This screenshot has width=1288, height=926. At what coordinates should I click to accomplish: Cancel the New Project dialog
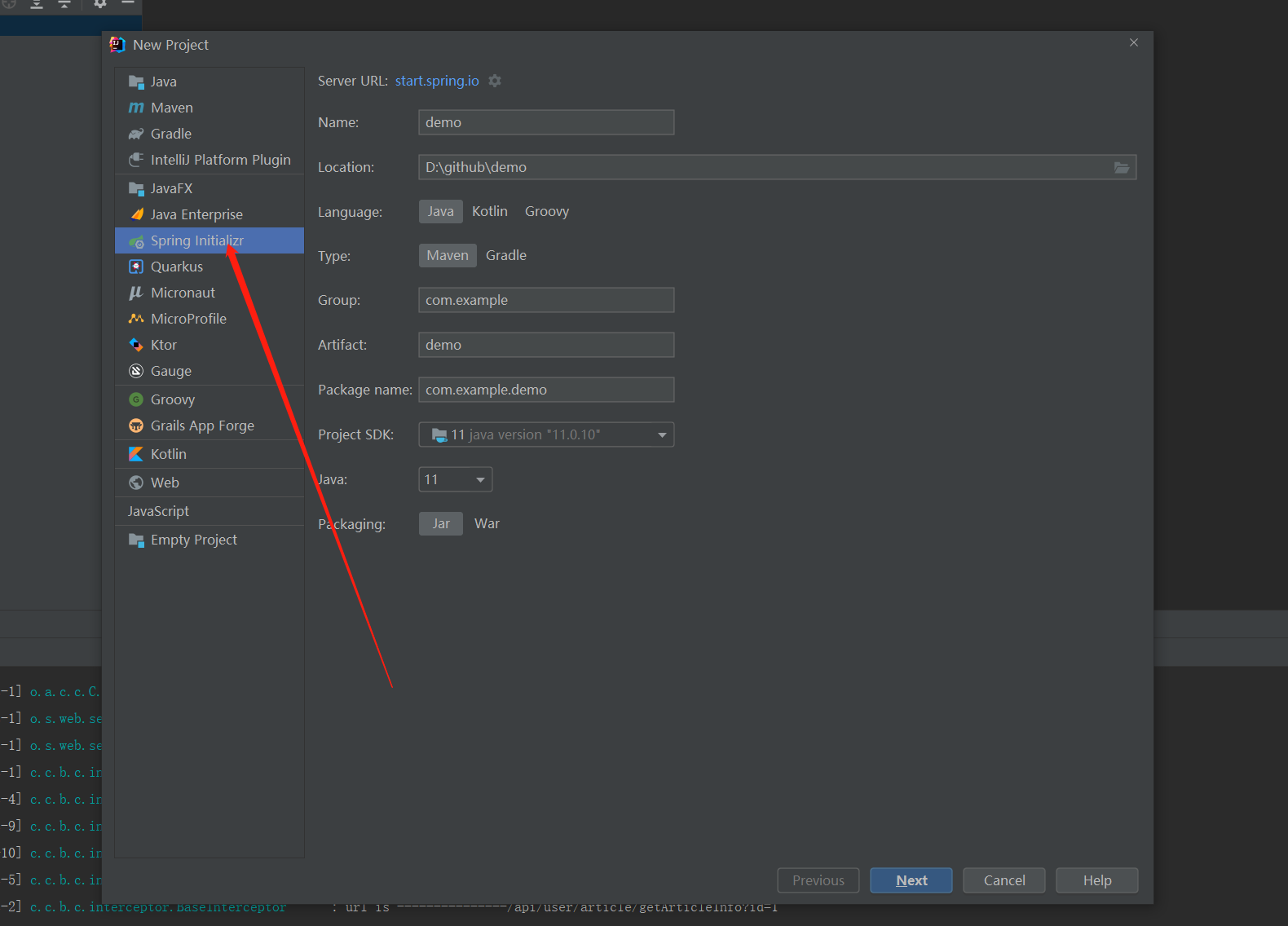tap(1003, 880)
